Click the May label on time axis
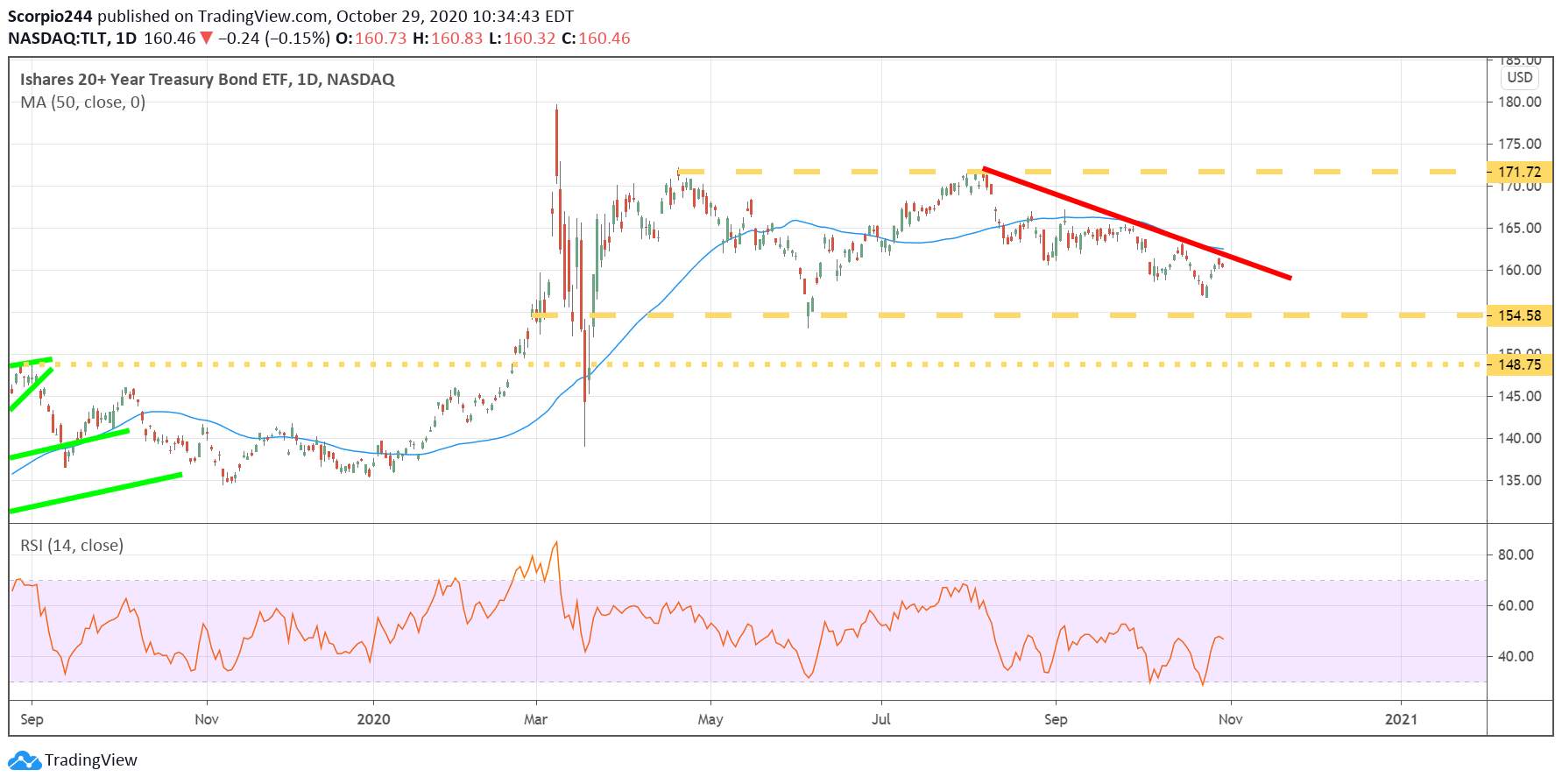The image size is (1562, 784). click(x=710, y=719)
